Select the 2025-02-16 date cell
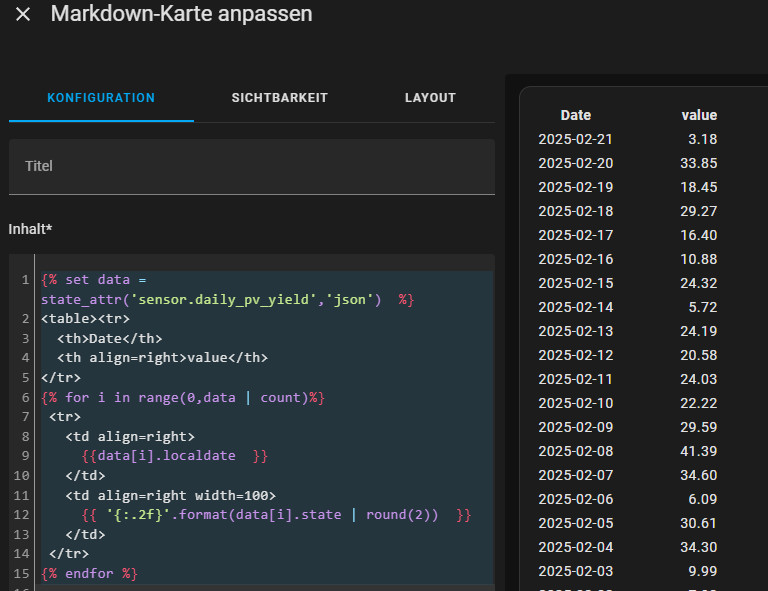 point(576,259)
